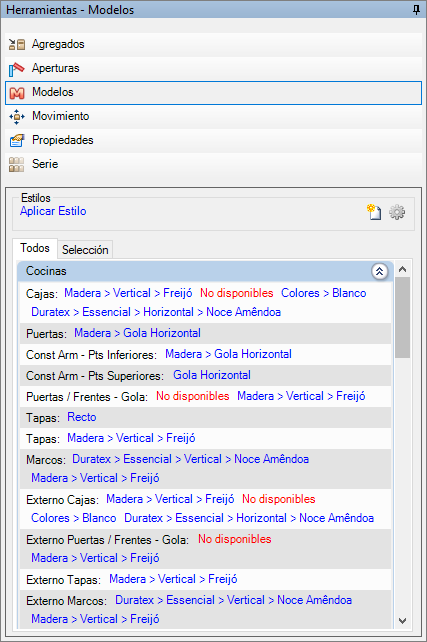Click the Cocinas section header

[205, 271]
